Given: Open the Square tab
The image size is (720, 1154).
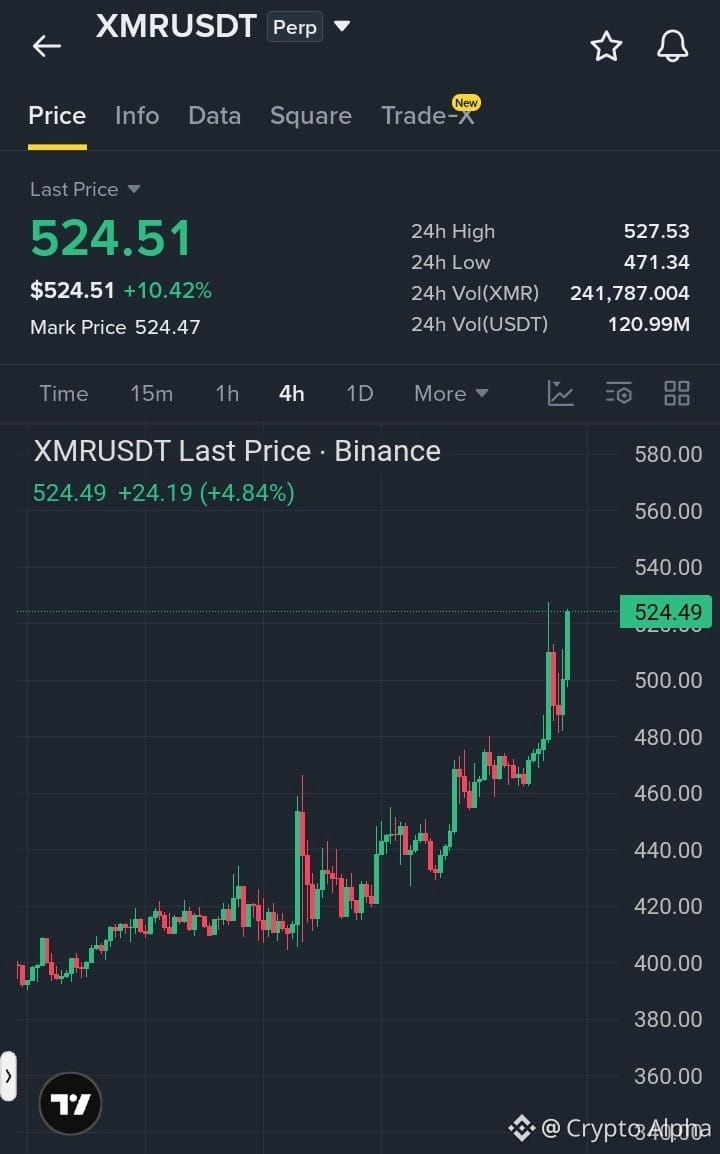Looking at the screenshot, I should point(311,116).
